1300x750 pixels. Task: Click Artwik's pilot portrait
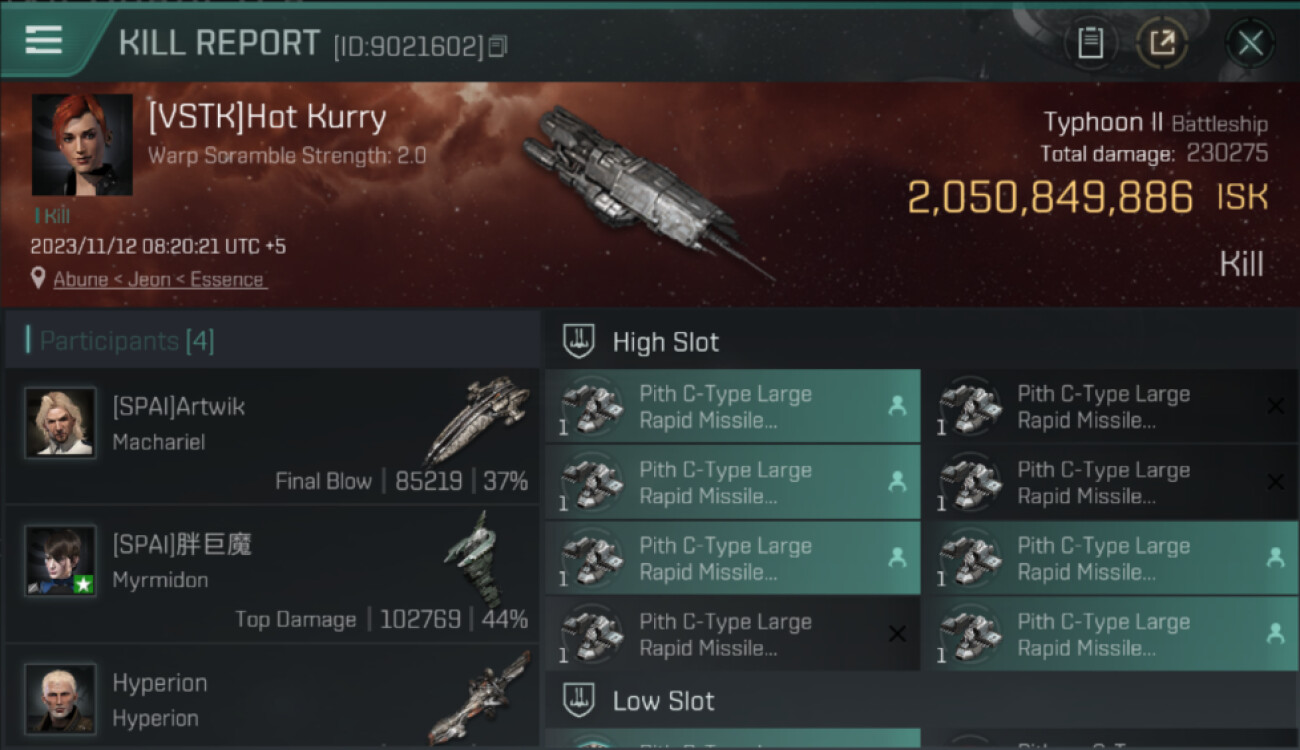point(61,423)
